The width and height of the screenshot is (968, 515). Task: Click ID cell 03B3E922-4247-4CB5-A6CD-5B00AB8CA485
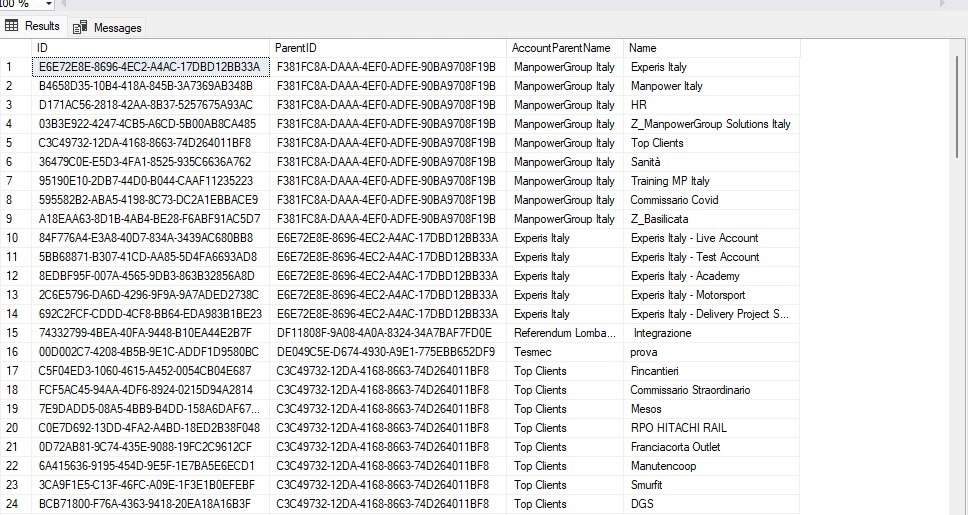[150, 124]
